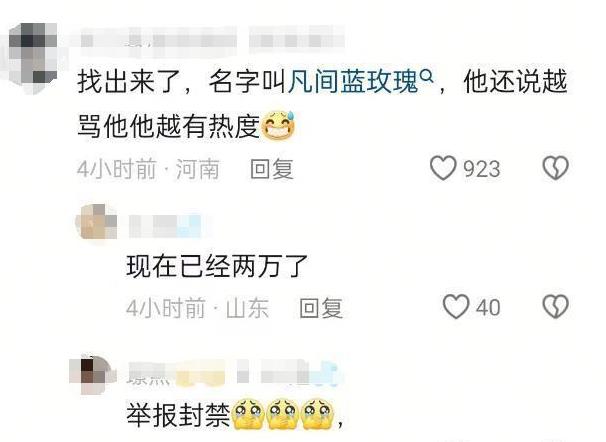Tap the sweating grin emoji in top comment
The width and height of the screenshot is (606, 442).
pos(278,125)
